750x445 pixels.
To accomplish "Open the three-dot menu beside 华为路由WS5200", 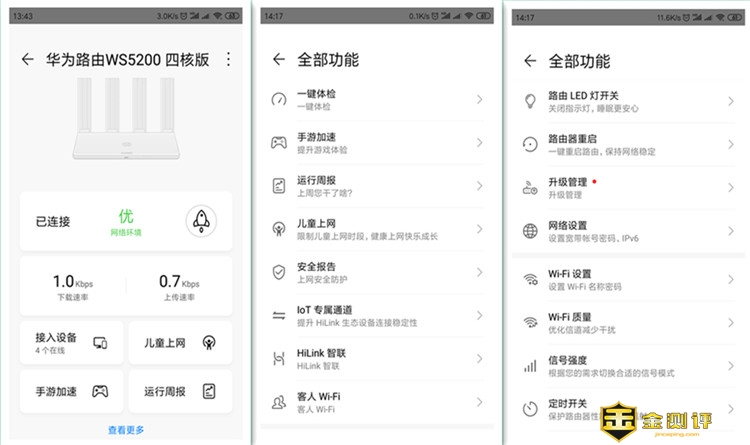I will point(228,59).
